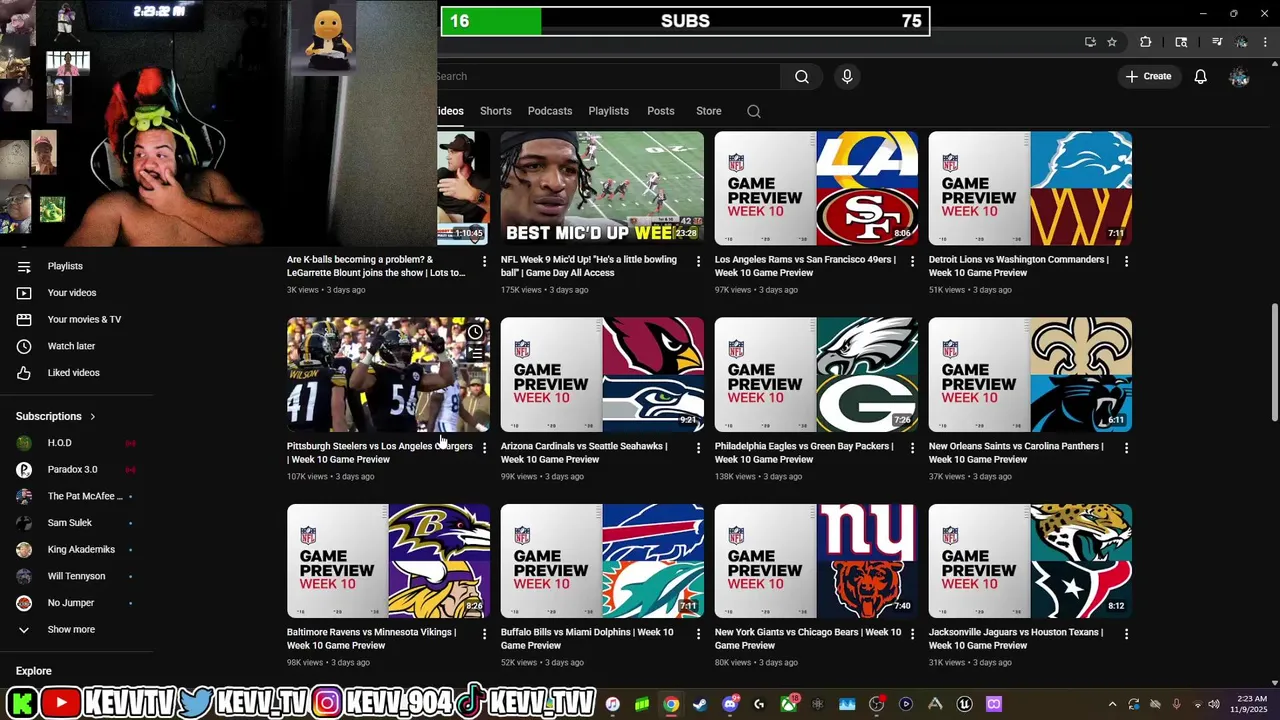Open the browser three-dot menu
This screenshot has width=1280, height=720.
[x=1265, y=42]
